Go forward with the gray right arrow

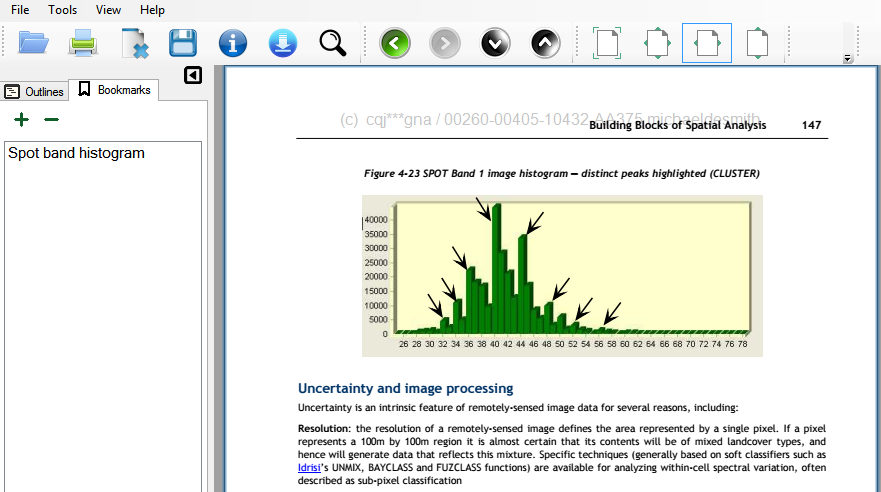[445, 43]
